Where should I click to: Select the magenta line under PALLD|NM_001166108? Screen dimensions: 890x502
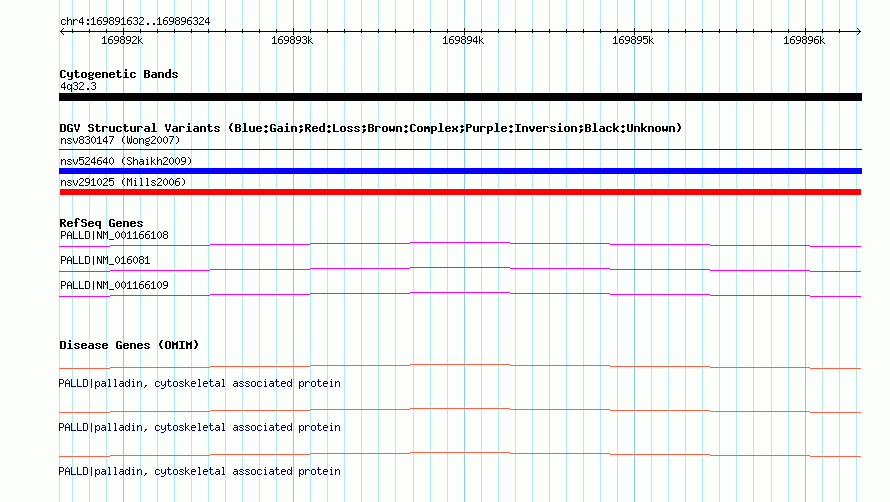460,244
